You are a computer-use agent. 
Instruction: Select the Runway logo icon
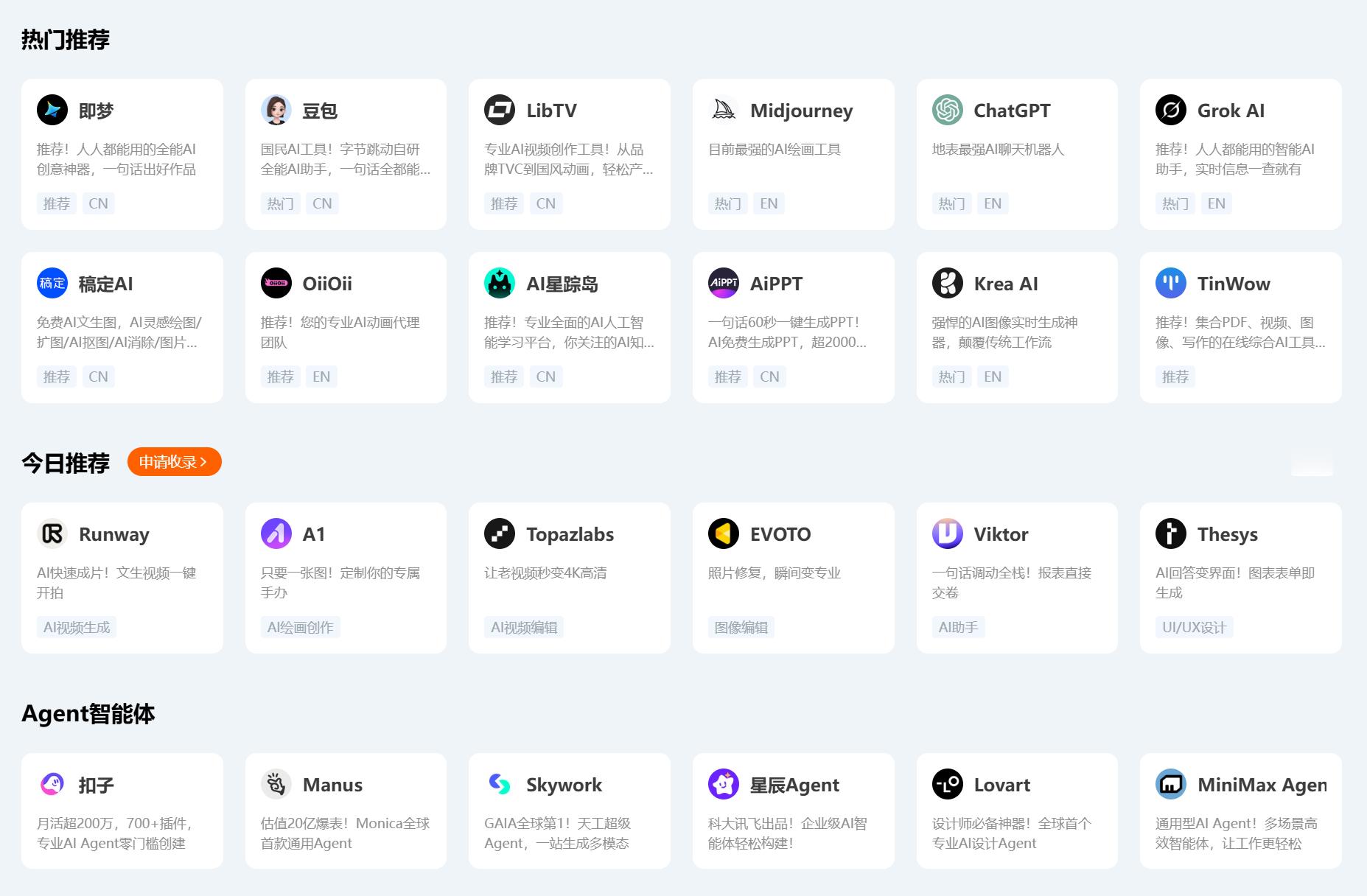pyautogui.click(x=52, y=533)
